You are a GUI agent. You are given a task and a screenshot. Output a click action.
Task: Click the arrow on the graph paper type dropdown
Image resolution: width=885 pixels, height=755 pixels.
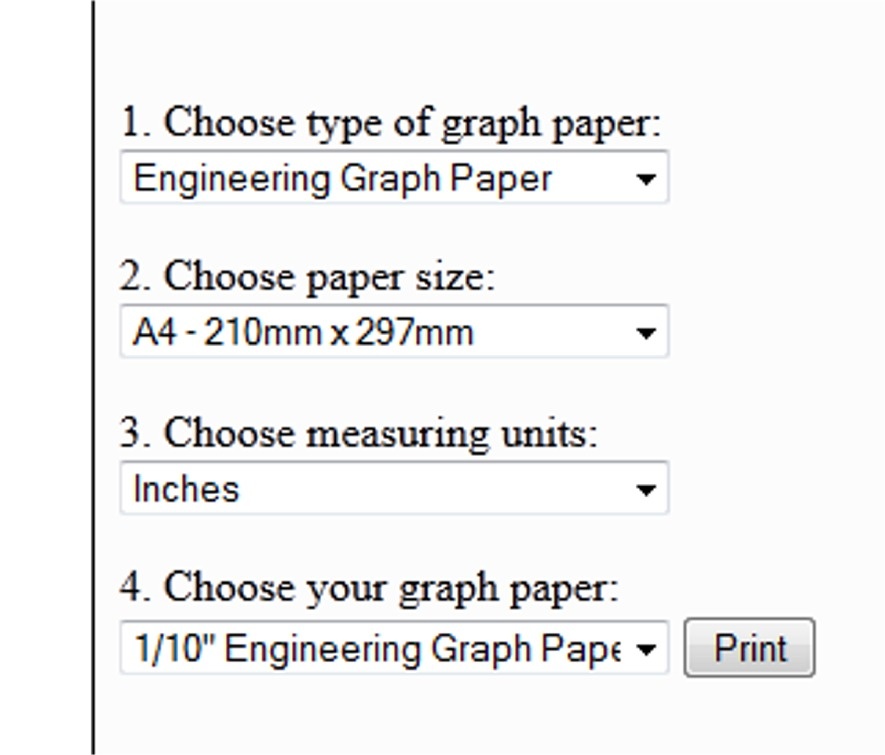(x=646, y=180)
